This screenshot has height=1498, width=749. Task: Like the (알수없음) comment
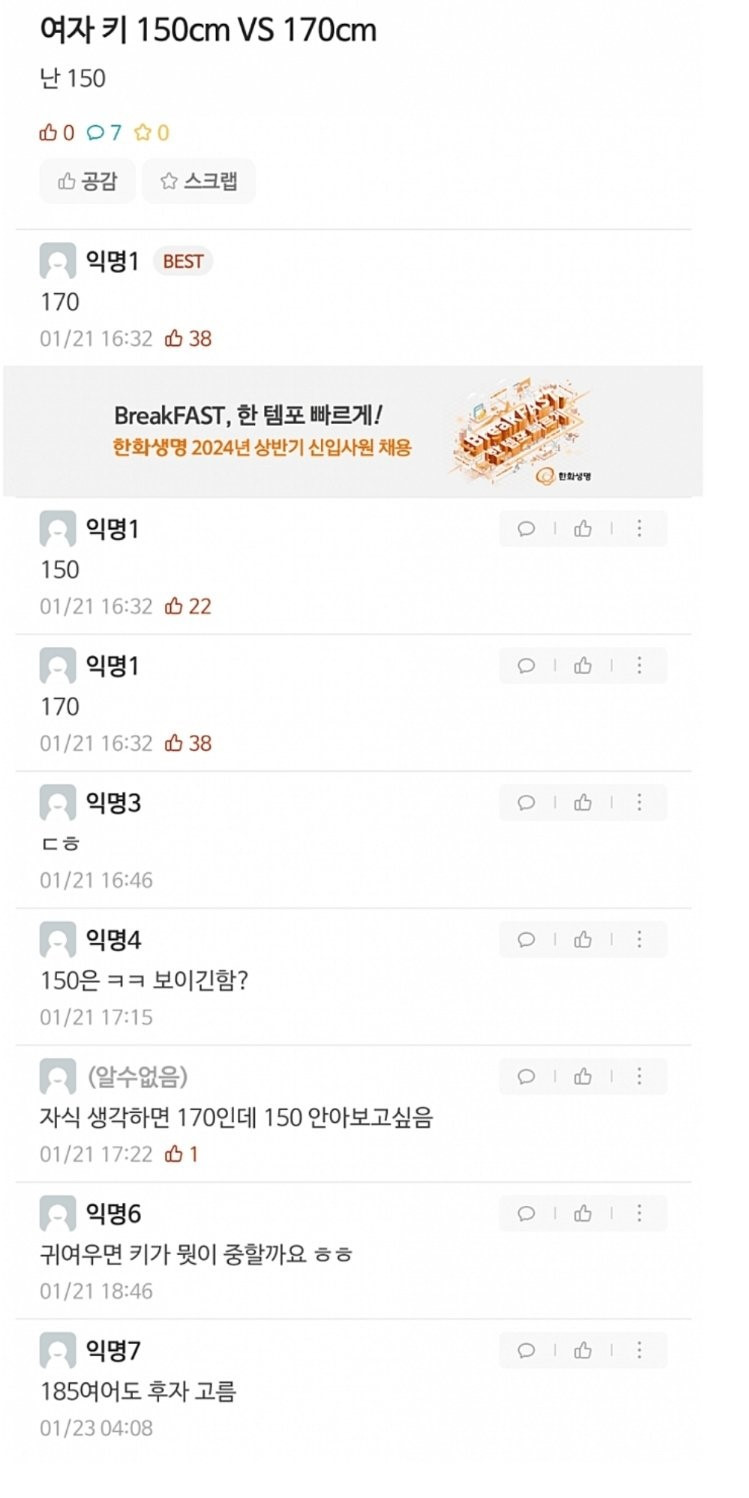[x=583, y=1077]
